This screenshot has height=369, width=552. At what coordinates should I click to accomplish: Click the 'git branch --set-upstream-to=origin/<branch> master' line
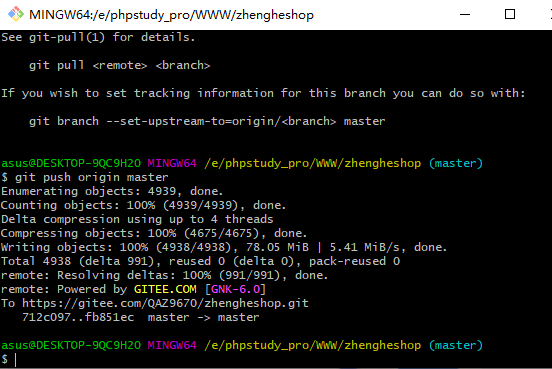pyautogui.click(x=207, y=121)
